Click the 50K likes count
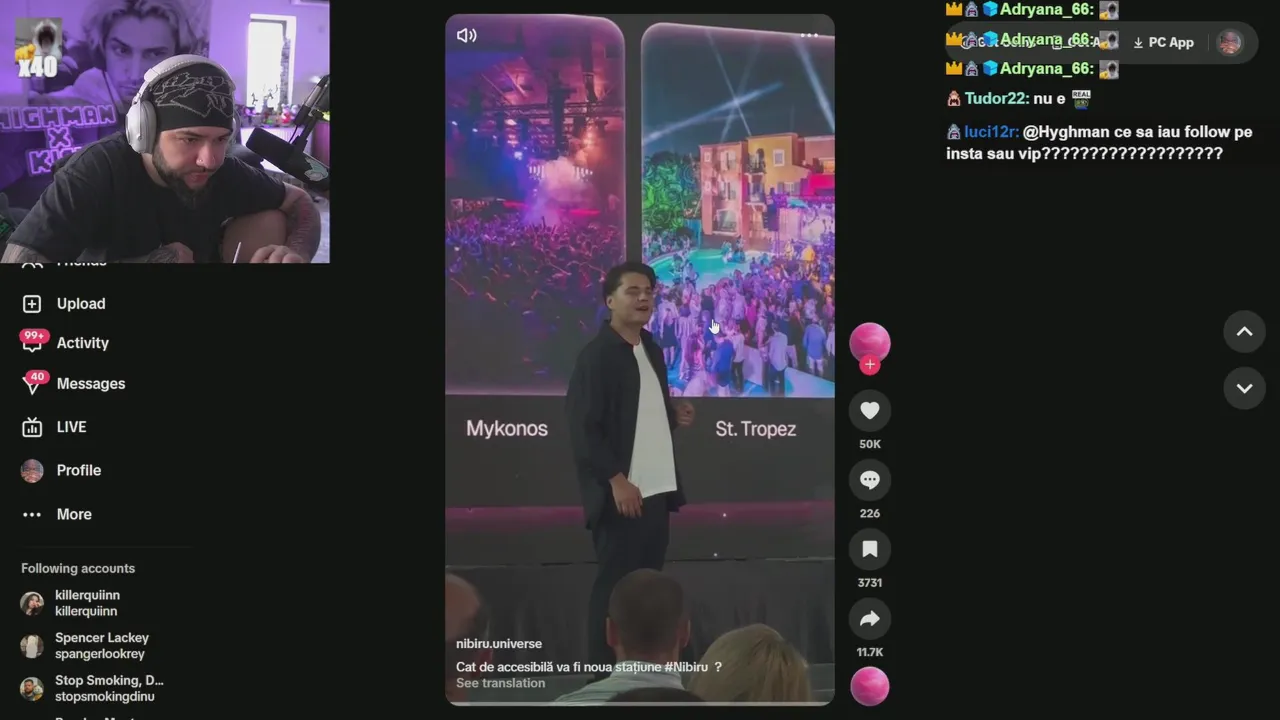The image size is (1280, 720). coord(870,444)
